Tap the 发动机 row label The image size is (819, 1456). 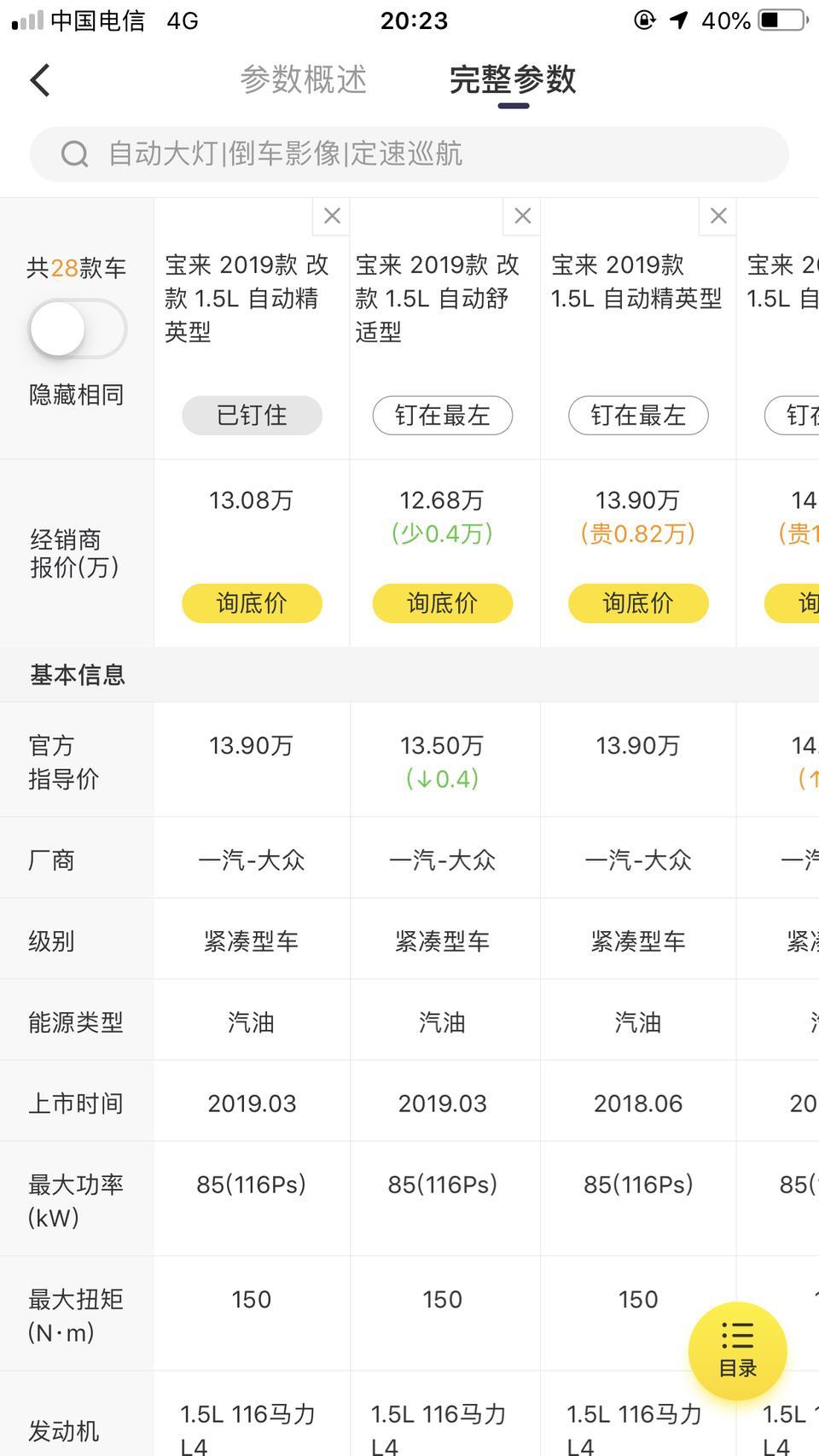coord(64,1430)
